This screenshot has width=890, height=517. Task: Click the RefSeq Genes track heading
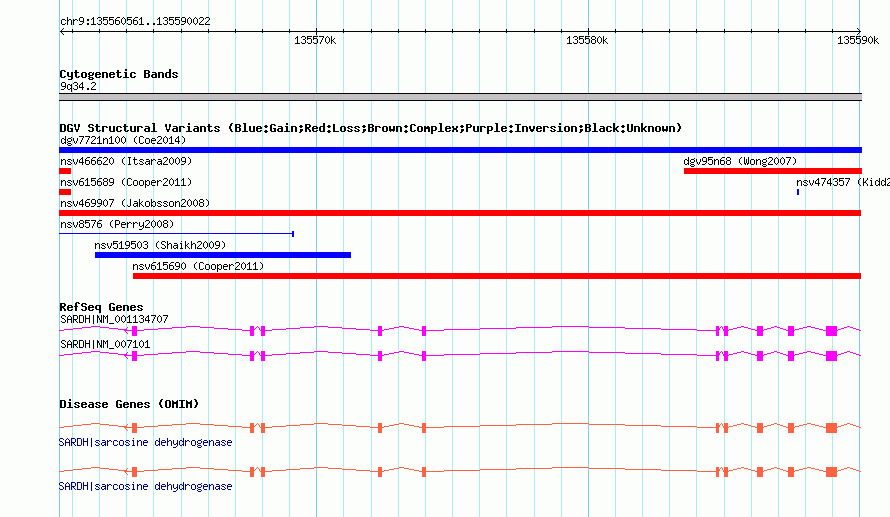101,307
